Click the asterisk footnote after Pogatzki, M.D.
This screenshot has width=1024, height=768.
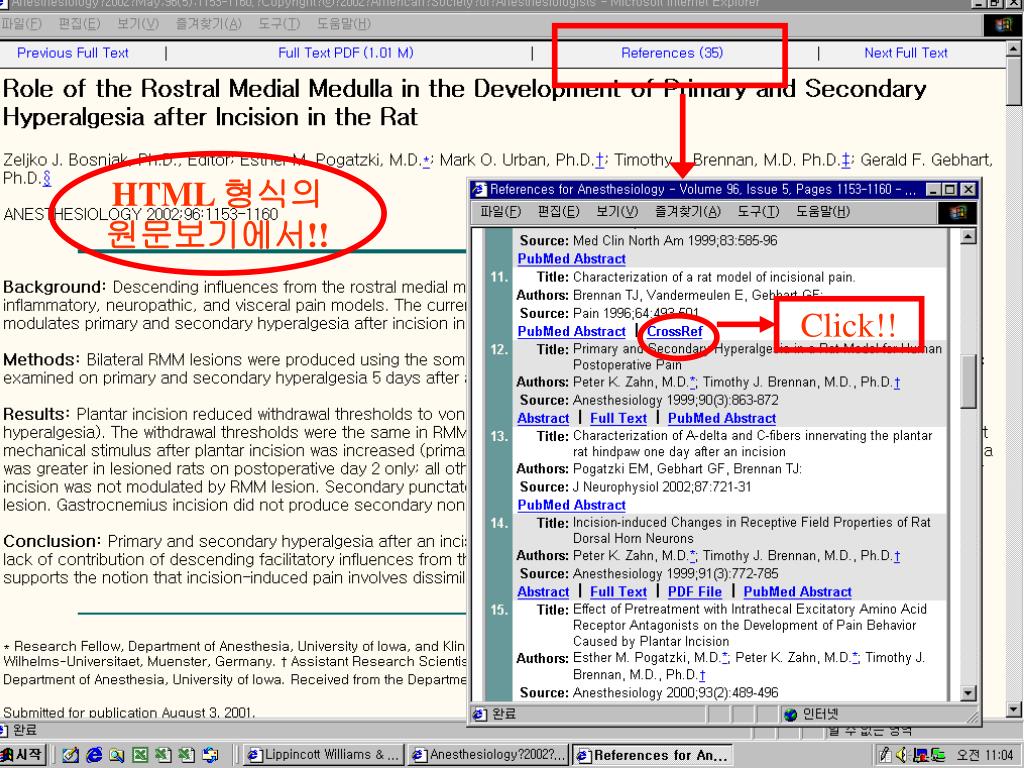pos(426,160)
